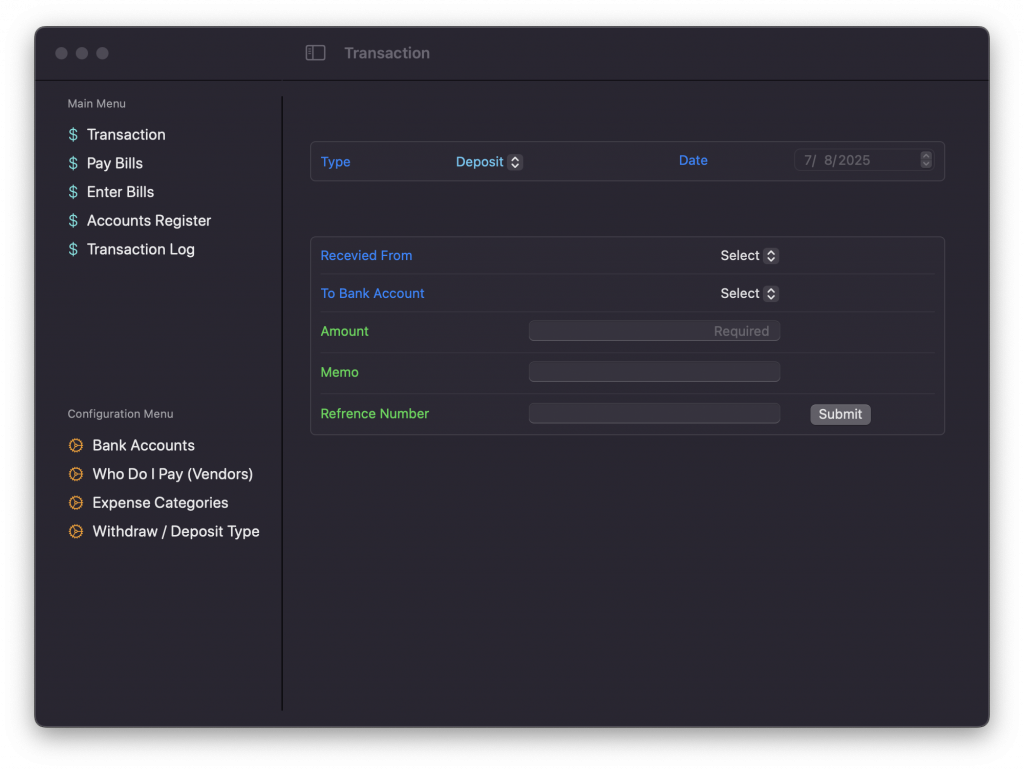Click the Amount required input field

coord(654,331)
